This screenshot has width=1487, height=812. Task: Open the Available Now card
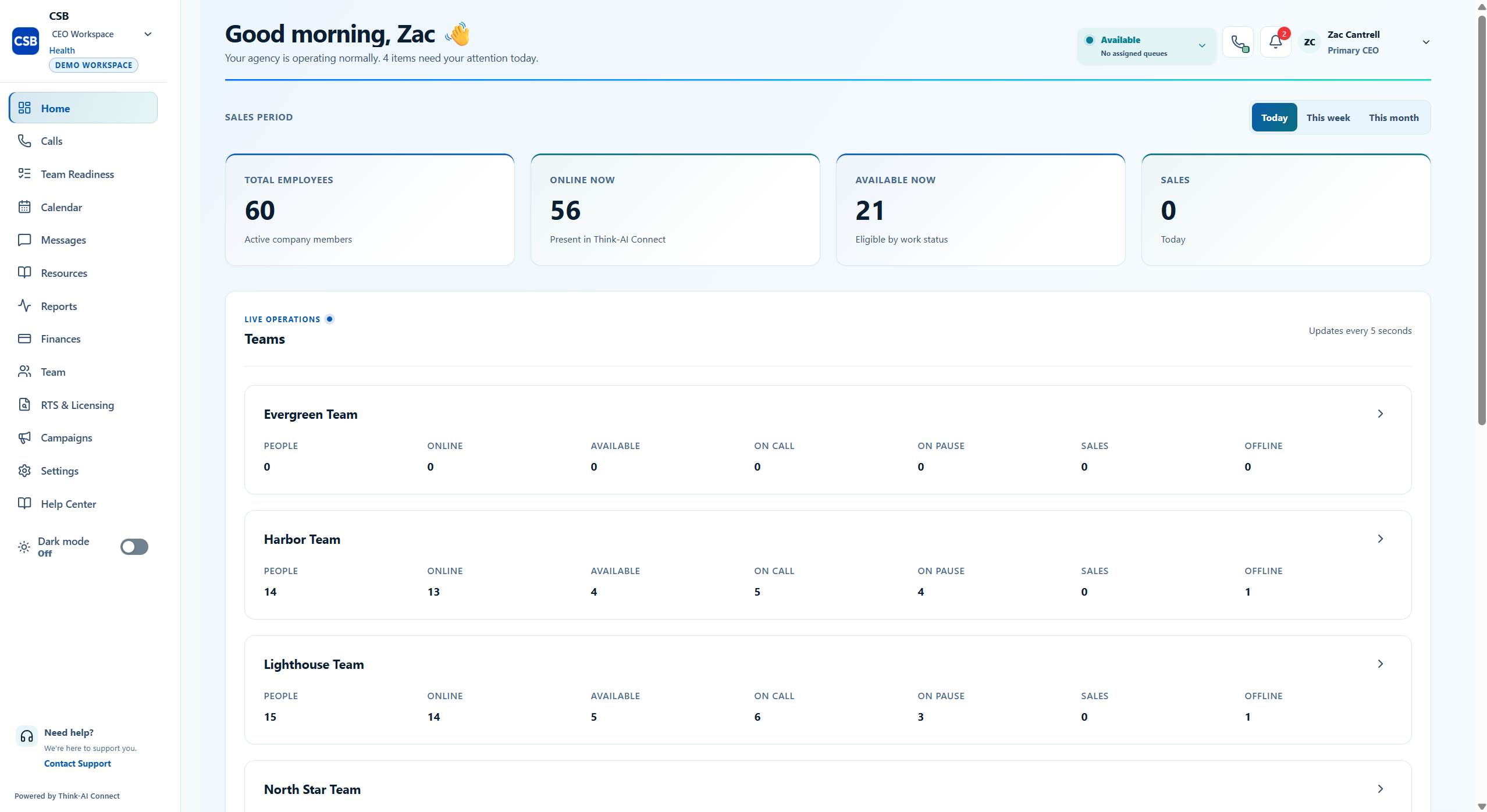[981, 210]
